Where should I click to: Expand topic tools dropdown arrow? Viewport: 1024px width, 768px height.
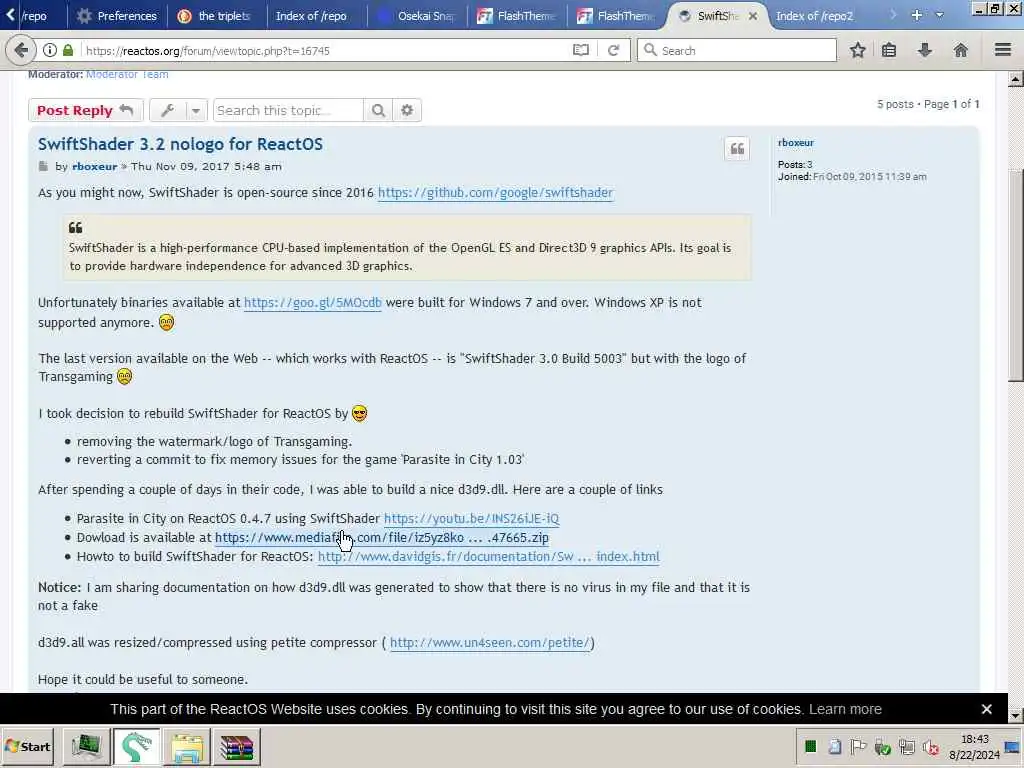pyautogui.click(x=196, y=110)
